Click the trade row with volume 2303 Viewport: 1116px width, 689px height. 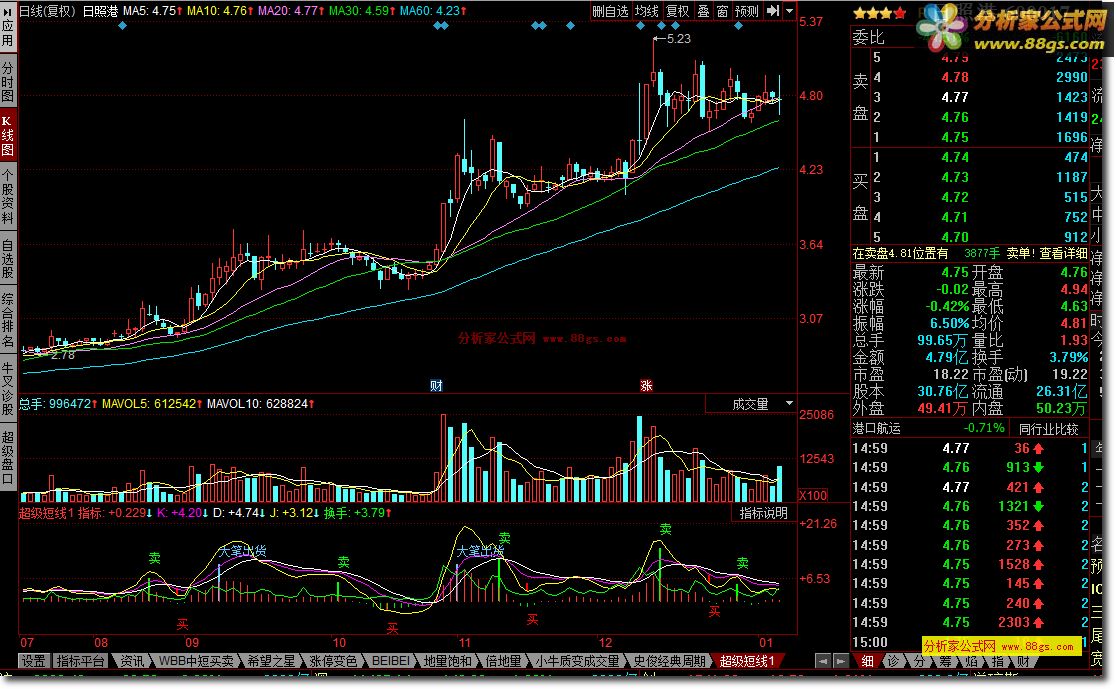[x=970, y=622]
